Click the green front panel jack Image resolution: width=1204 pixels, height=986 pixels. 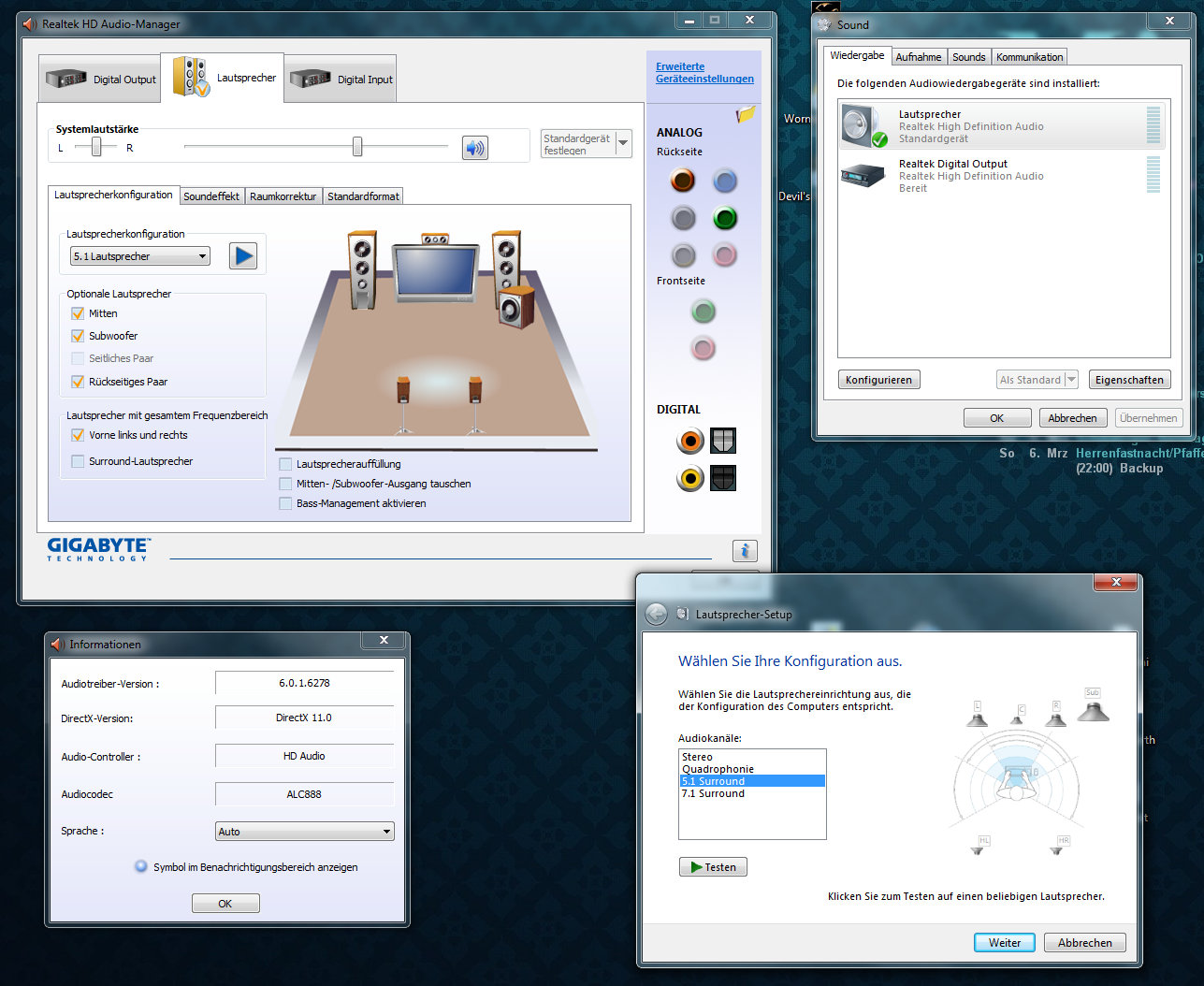[x=703, y=311]
